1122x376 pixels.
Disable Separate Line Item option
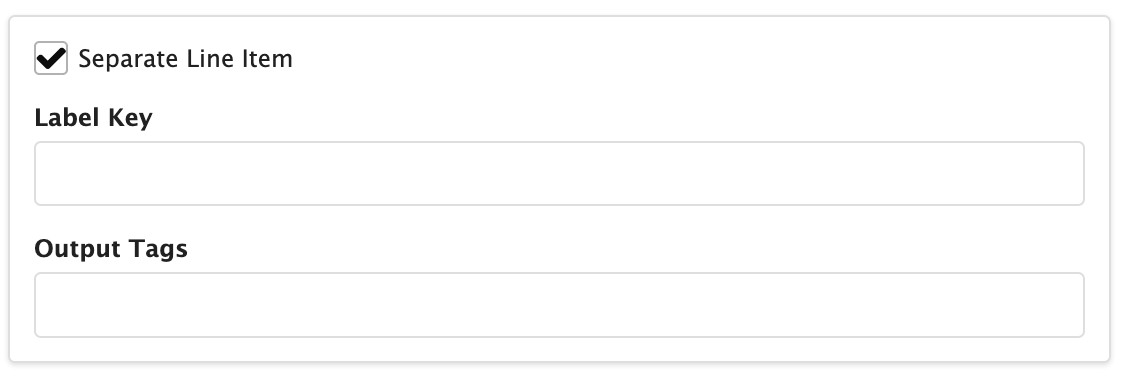(51, 58)
